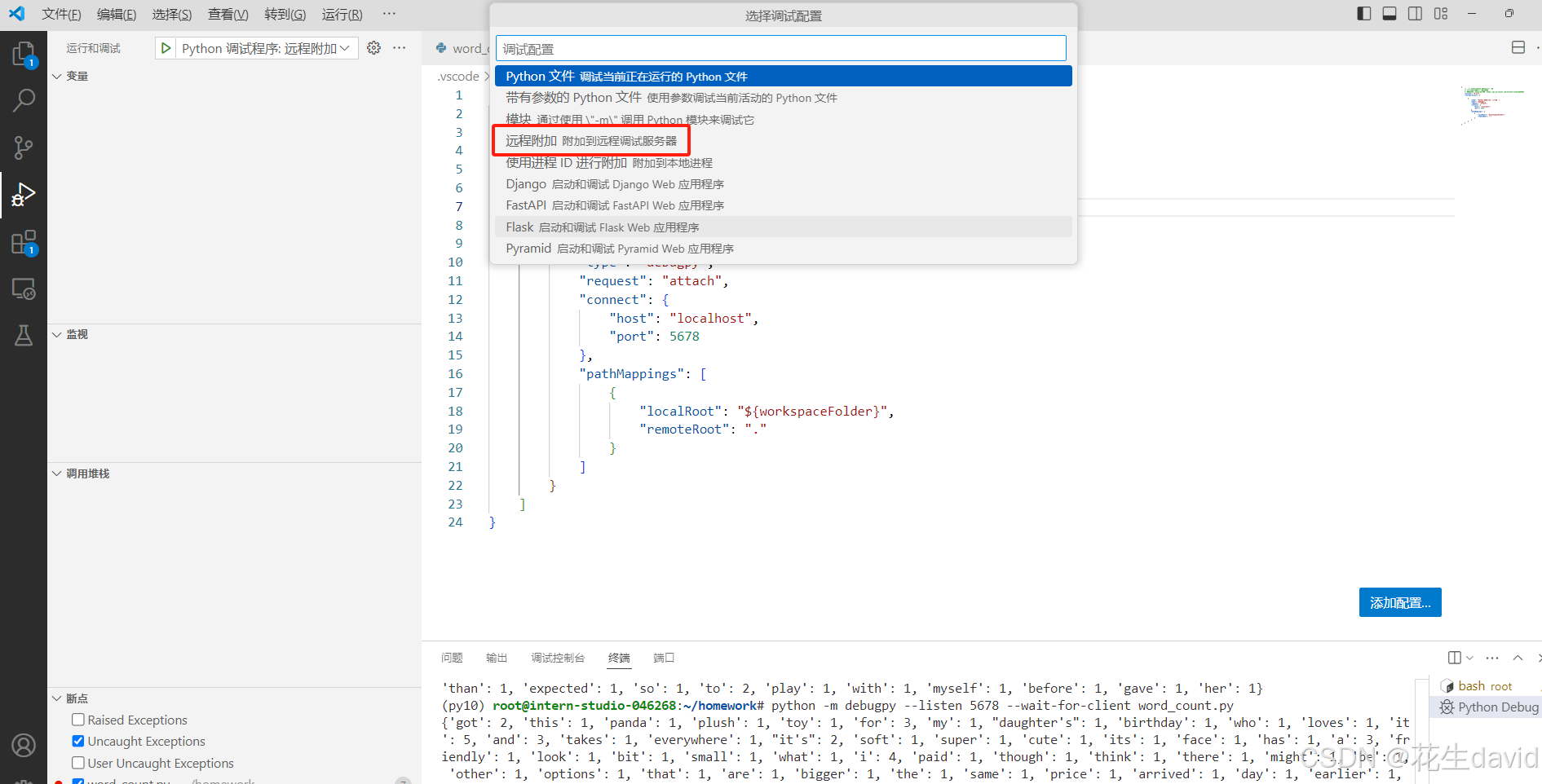This screenshot has height=784, width=1542.
Task: Open the 转到(G) menu
Action: pyautogui.click(x=285, y=15)
